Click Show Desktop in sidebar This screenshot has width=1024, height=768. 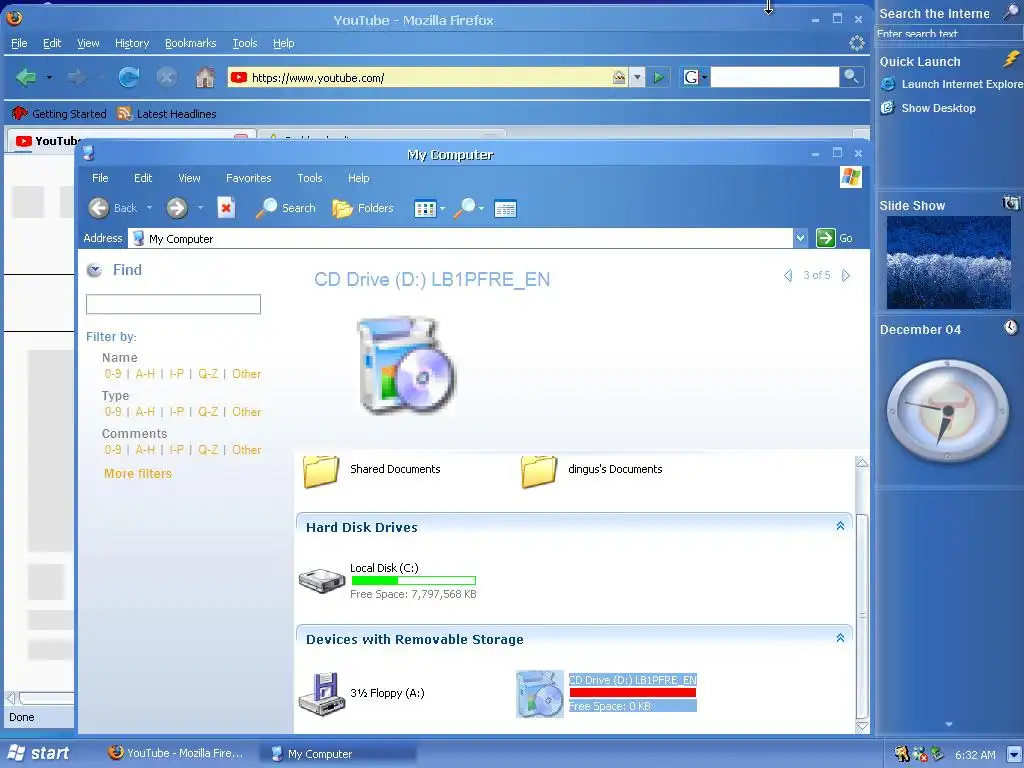(928, 108)
